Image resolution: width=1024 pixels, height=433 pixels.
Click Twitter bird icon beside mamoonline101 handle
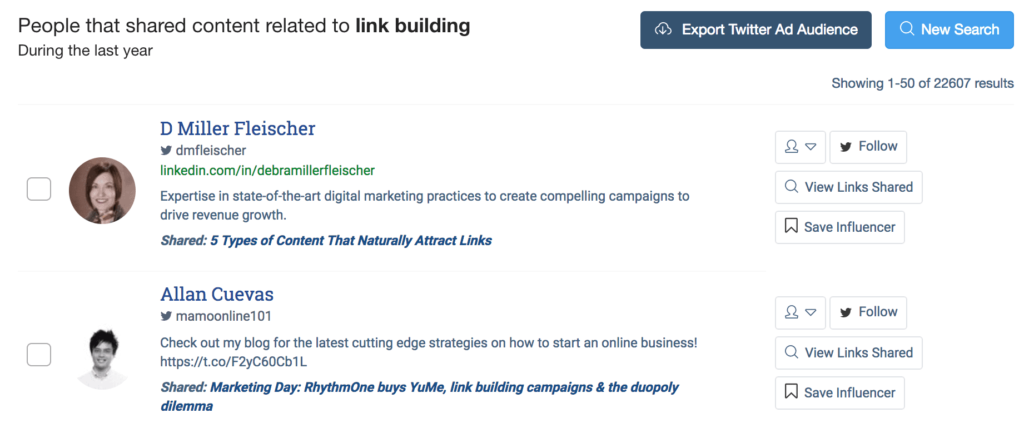pyautogui.click(x=166, y=316)
